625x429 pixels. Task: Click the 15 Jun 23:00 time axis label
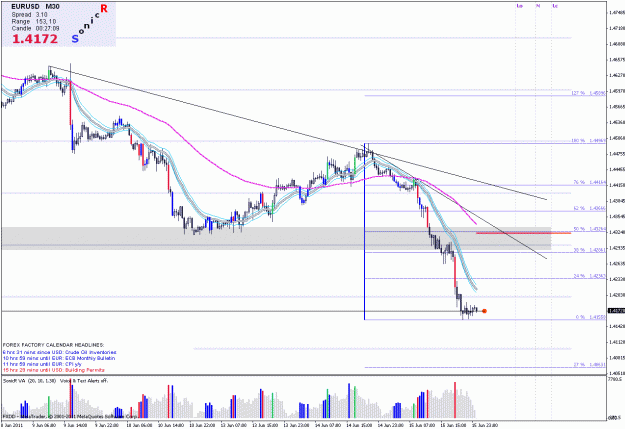click(x=485, y=425)
